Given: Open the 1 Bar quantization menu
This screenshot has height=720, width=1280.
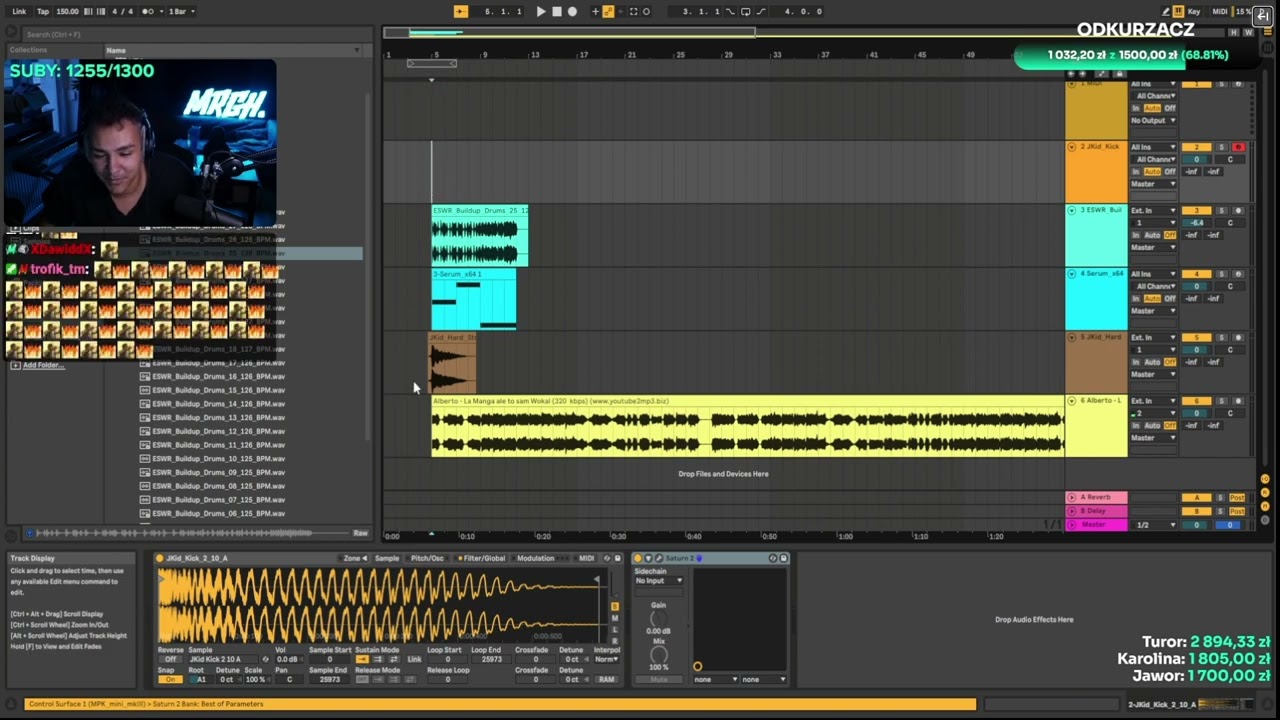Looking at the screenshot, I should (x=182, y=12).
